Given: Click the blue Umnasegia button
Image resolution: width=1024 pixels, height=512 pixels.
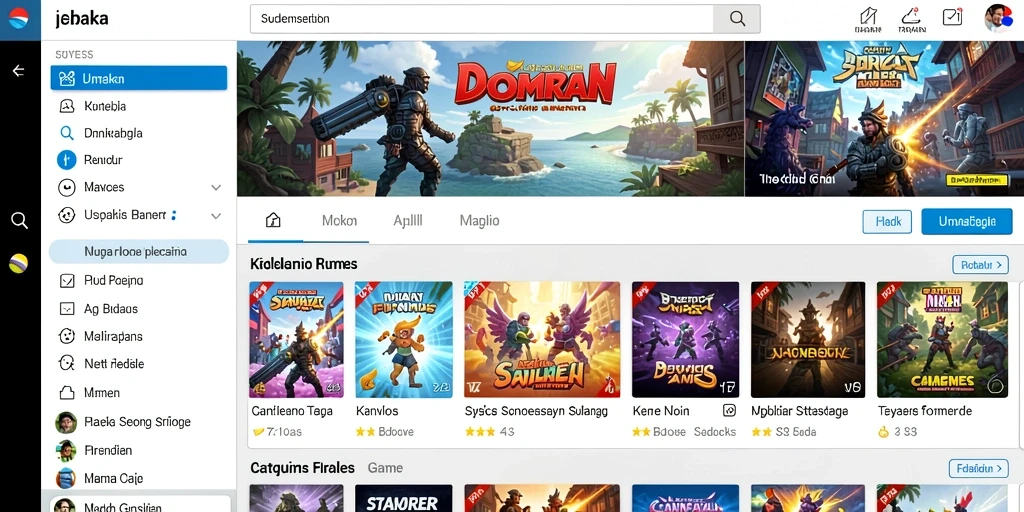Looking at the screenshot, I should coord(967,221).
